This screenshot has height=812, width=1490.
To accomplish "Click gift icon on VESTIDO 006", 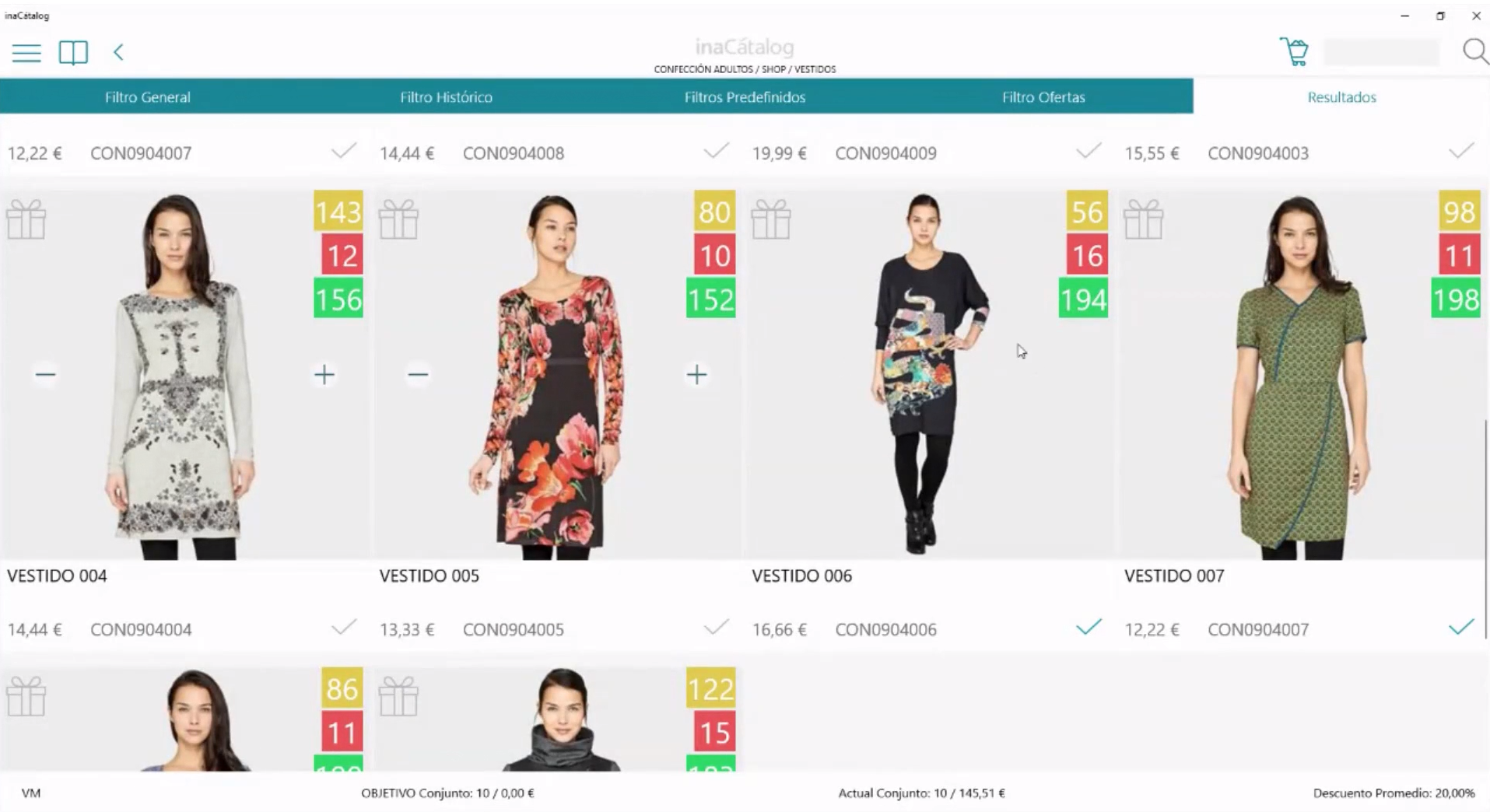I will click(x=771, y=219).
